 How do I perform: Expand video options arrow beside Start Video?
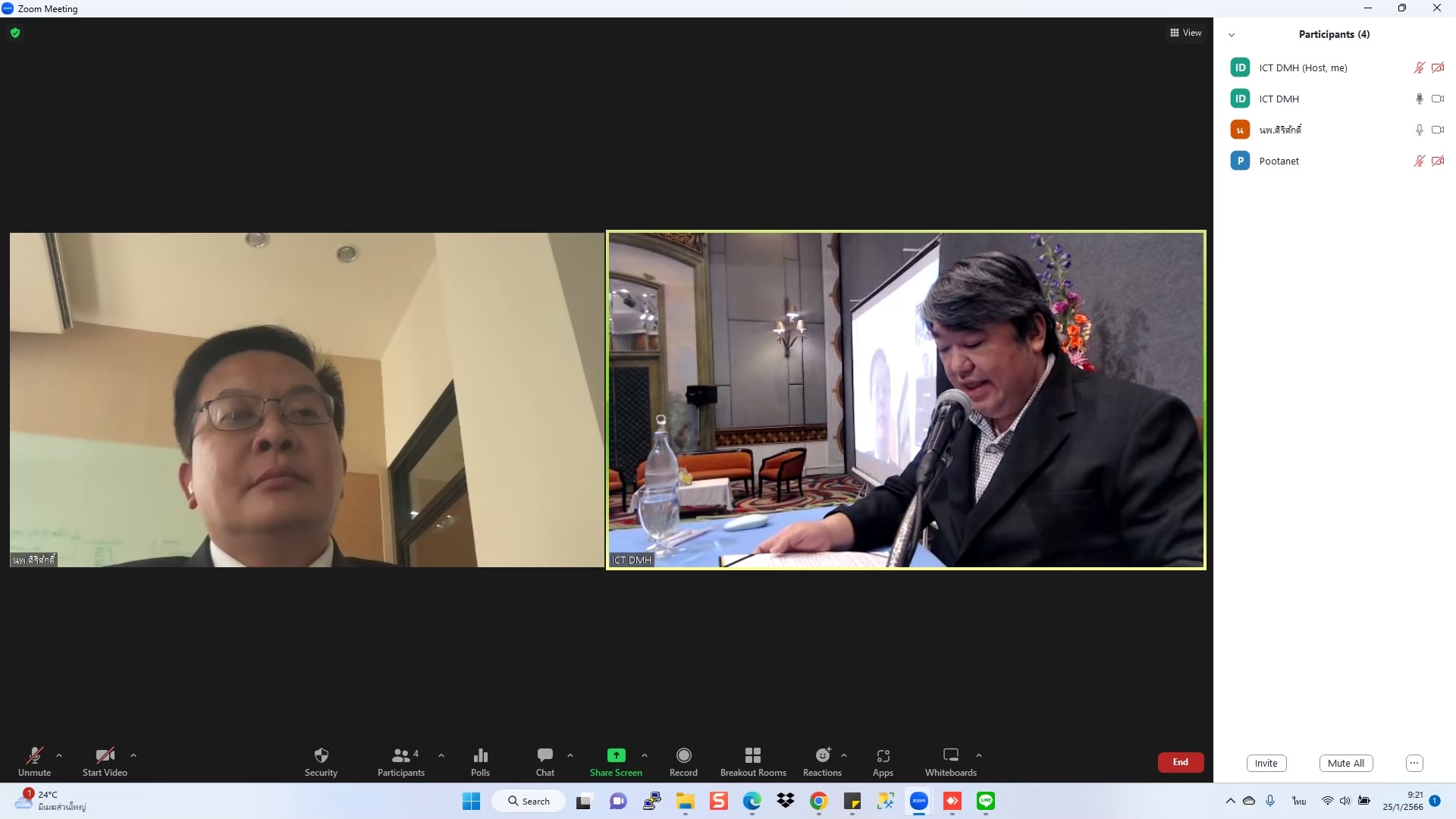click(133, 755)
